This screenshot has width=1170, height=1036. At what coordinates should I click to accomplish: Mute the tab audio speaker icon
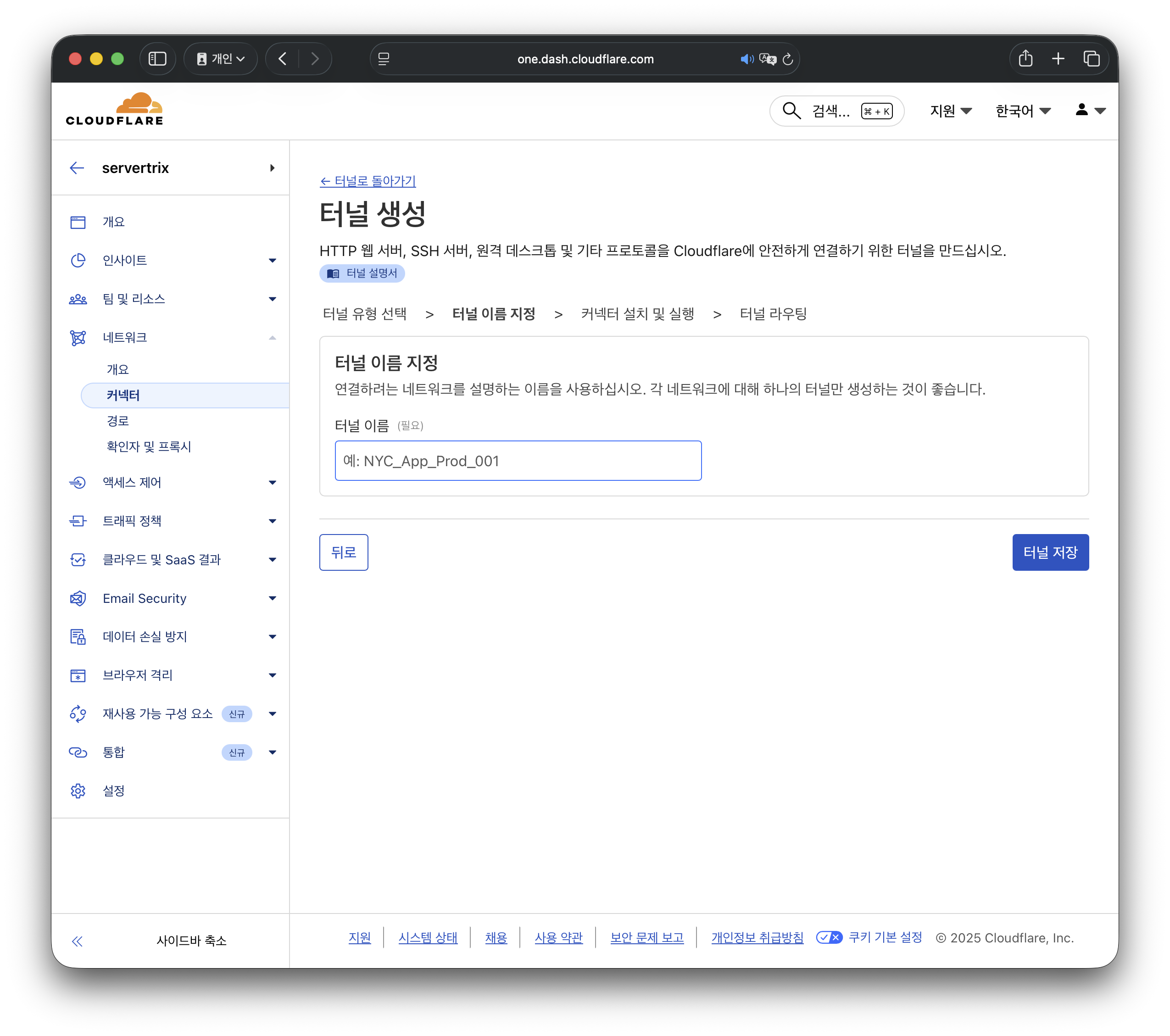point(747,59)
